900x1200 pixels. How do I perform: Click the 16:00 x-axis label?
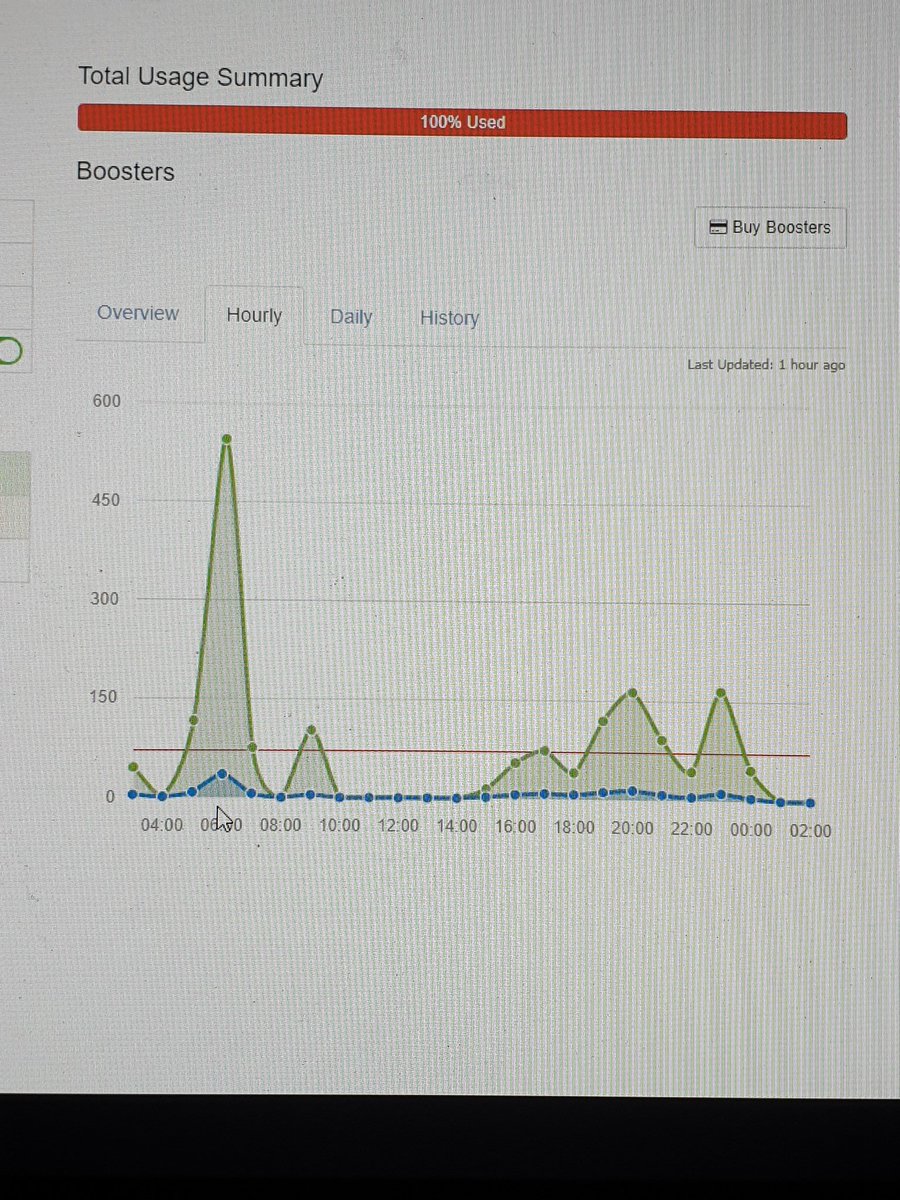click(x=516, y=829)
